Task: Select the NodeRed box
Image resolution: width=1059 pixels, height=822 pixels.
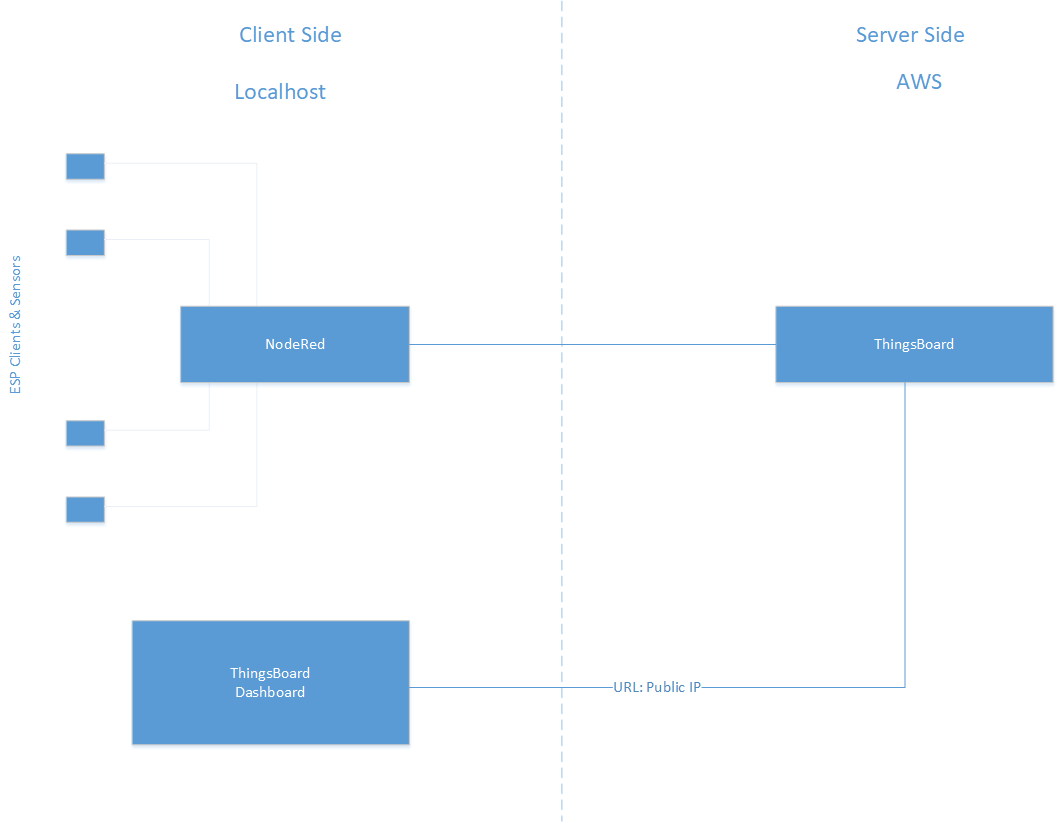Action: pyautogui.click(x=294, y=344)
